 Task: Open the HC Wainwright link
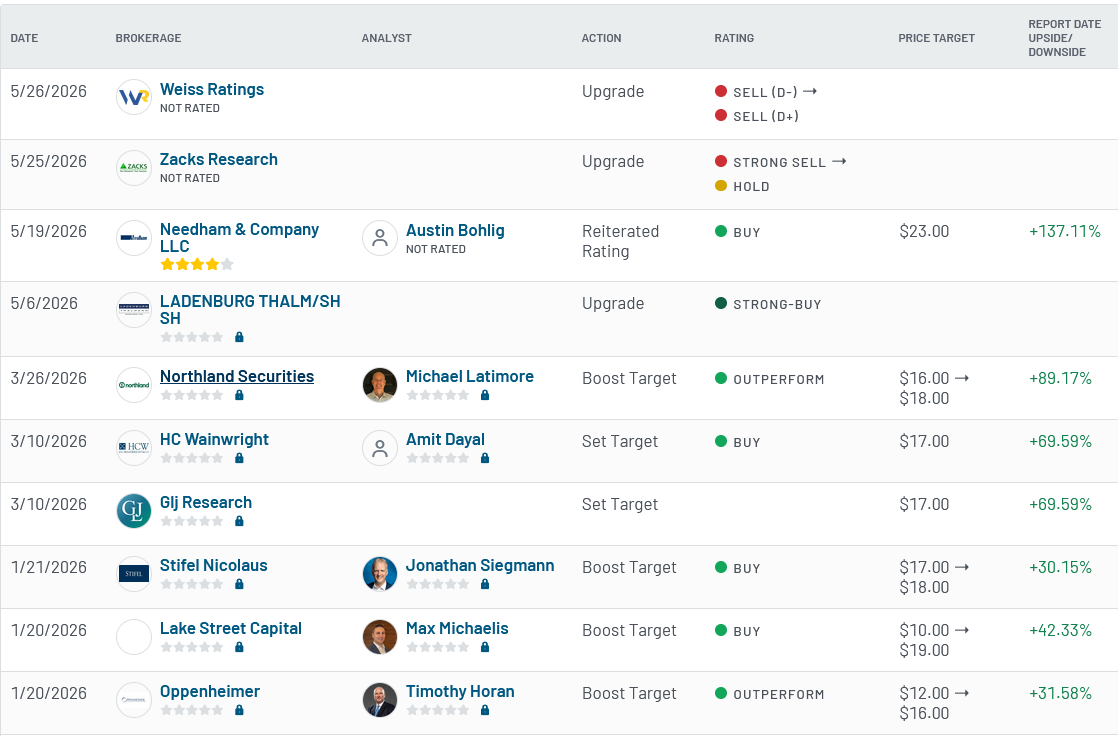(214, 439)
